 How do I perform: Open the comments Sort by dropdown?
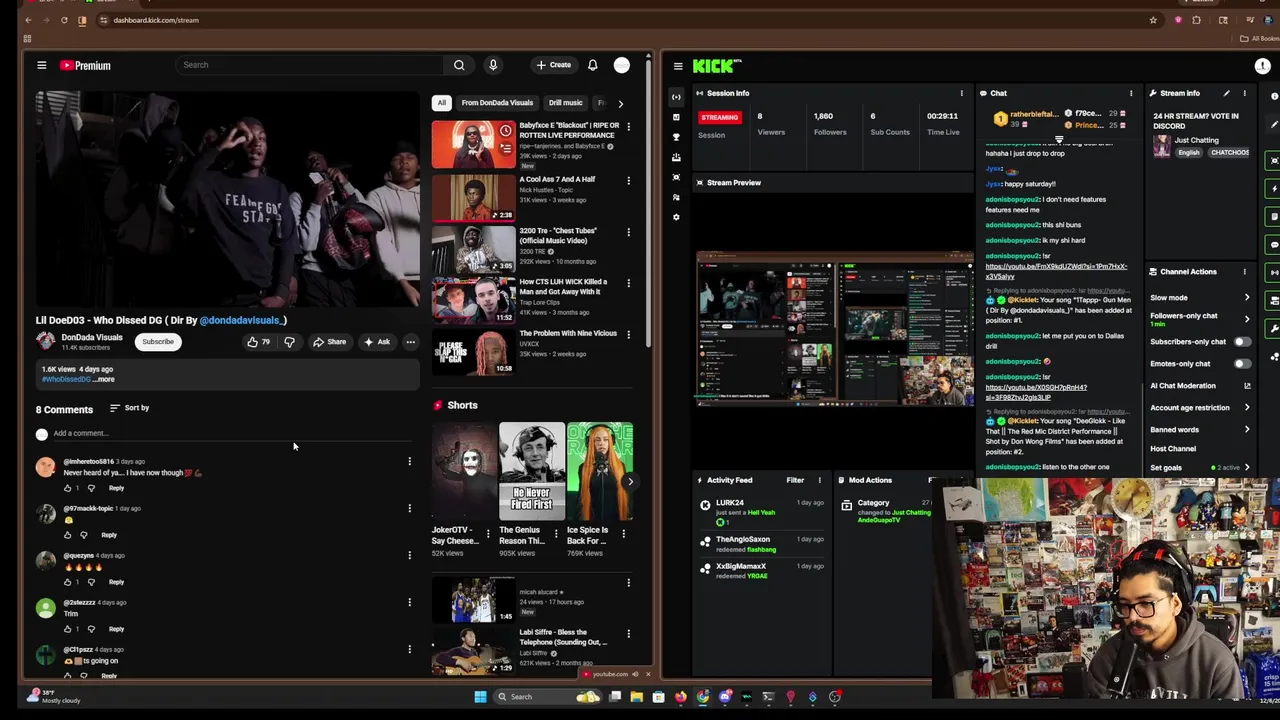[x=129, y=408]
